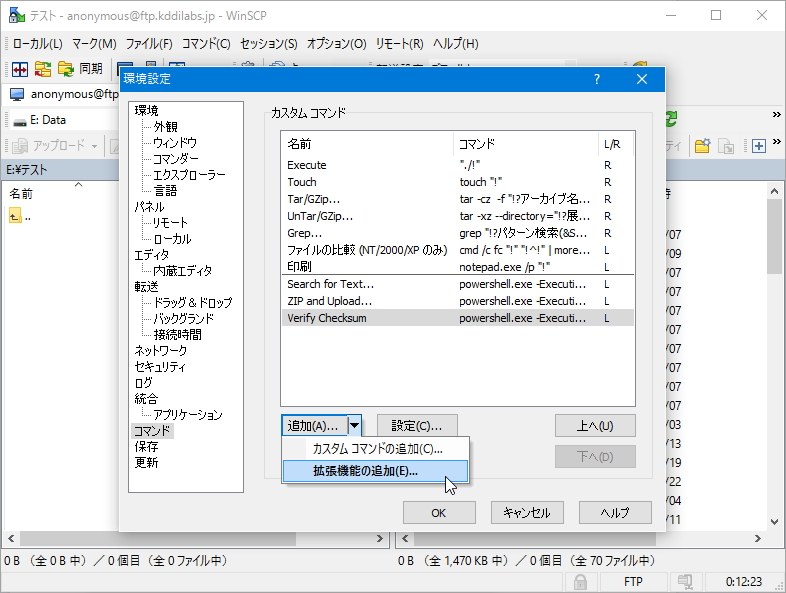786x593 pixels.
Task: Click 名前 column sort header in local panel
Action: click(21, 193)
